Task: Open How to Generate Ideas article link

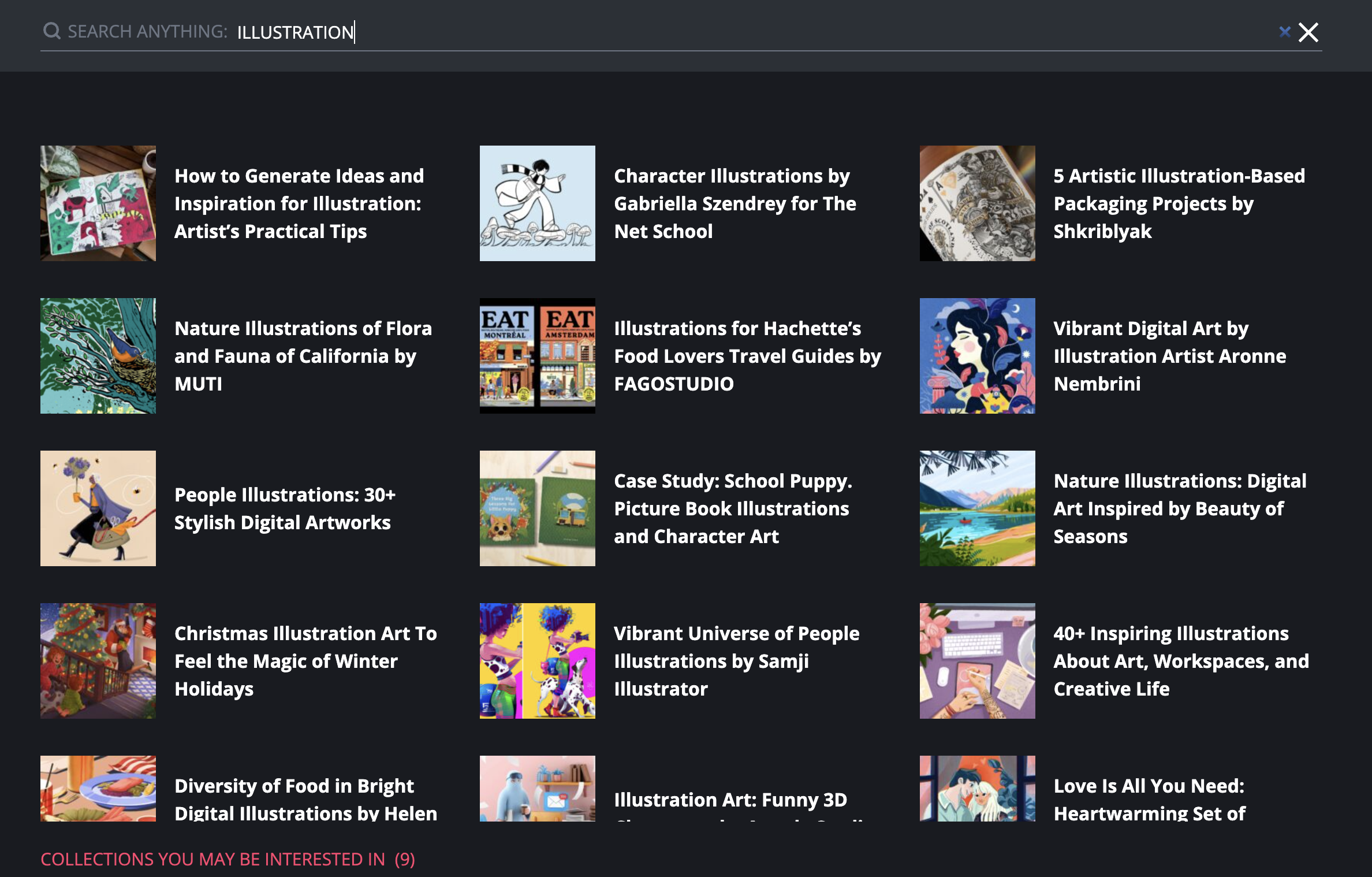Action: (299, 203)
